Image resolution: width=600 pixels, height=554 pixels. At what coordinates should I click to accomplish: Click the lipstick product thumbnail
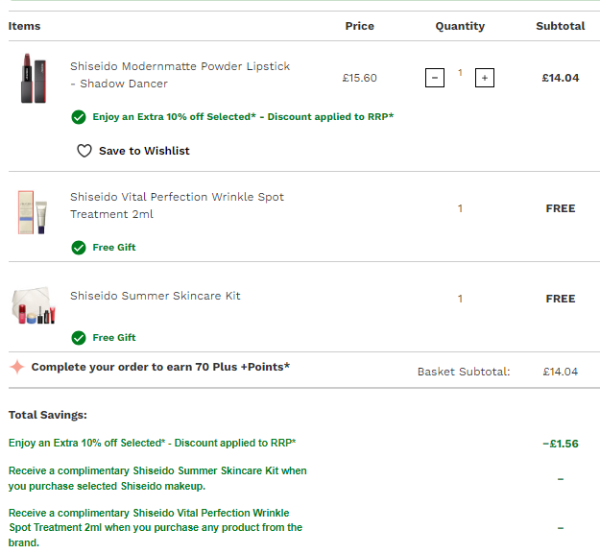point(27,78)
